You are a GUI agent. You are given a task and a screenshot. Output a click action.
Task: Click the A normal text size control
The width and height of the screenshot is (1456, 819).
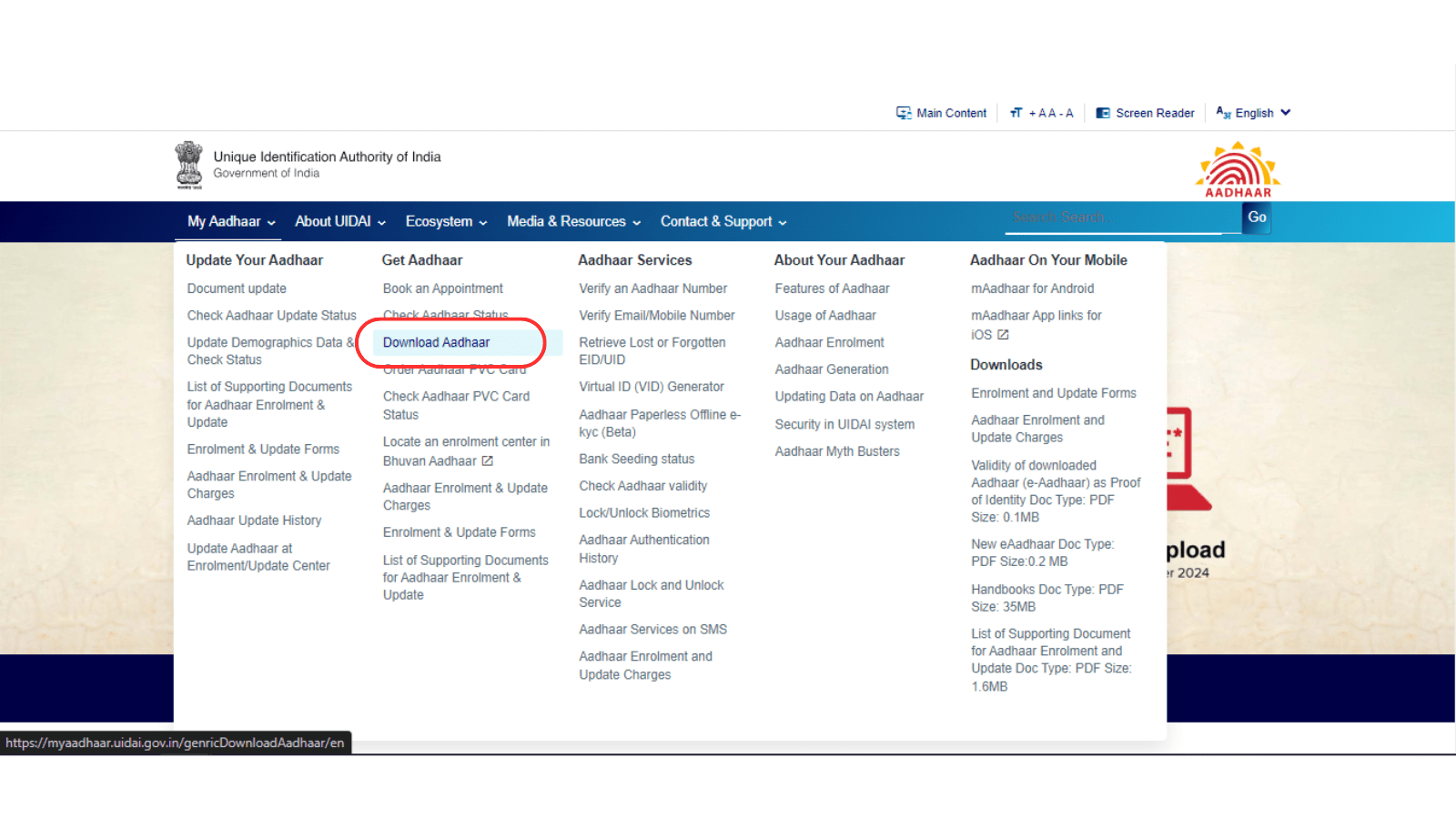pos(1051,113)
